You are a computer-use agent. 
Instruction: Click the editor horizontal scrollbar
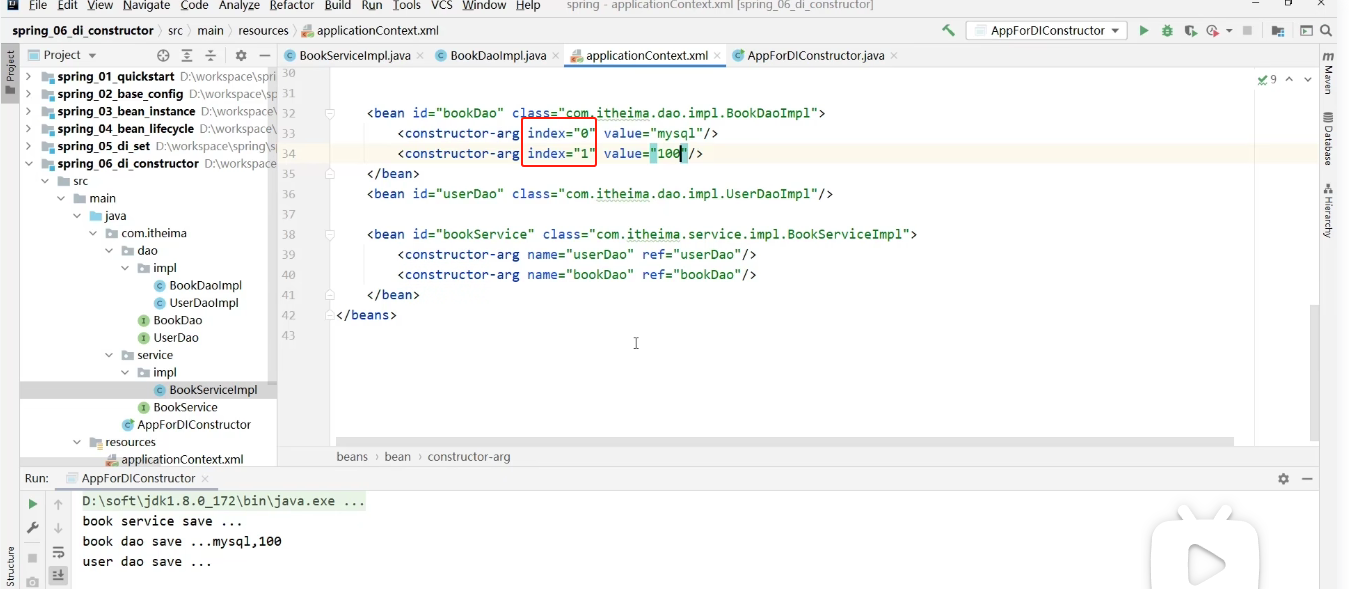pos(785,441)
